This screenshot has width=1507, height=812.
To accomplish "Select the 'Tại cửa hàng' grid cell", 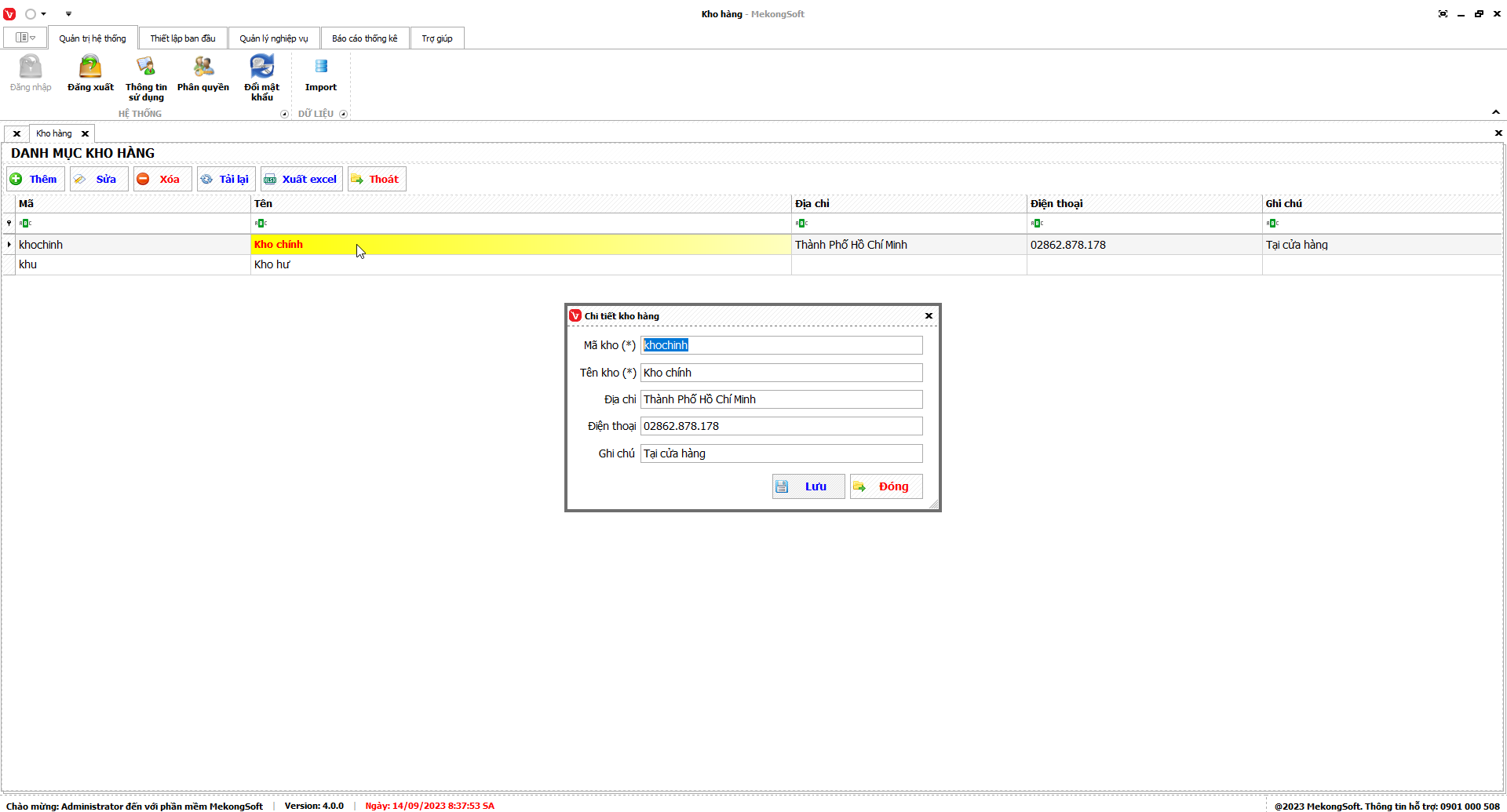I will click(x=1382, y=245).
